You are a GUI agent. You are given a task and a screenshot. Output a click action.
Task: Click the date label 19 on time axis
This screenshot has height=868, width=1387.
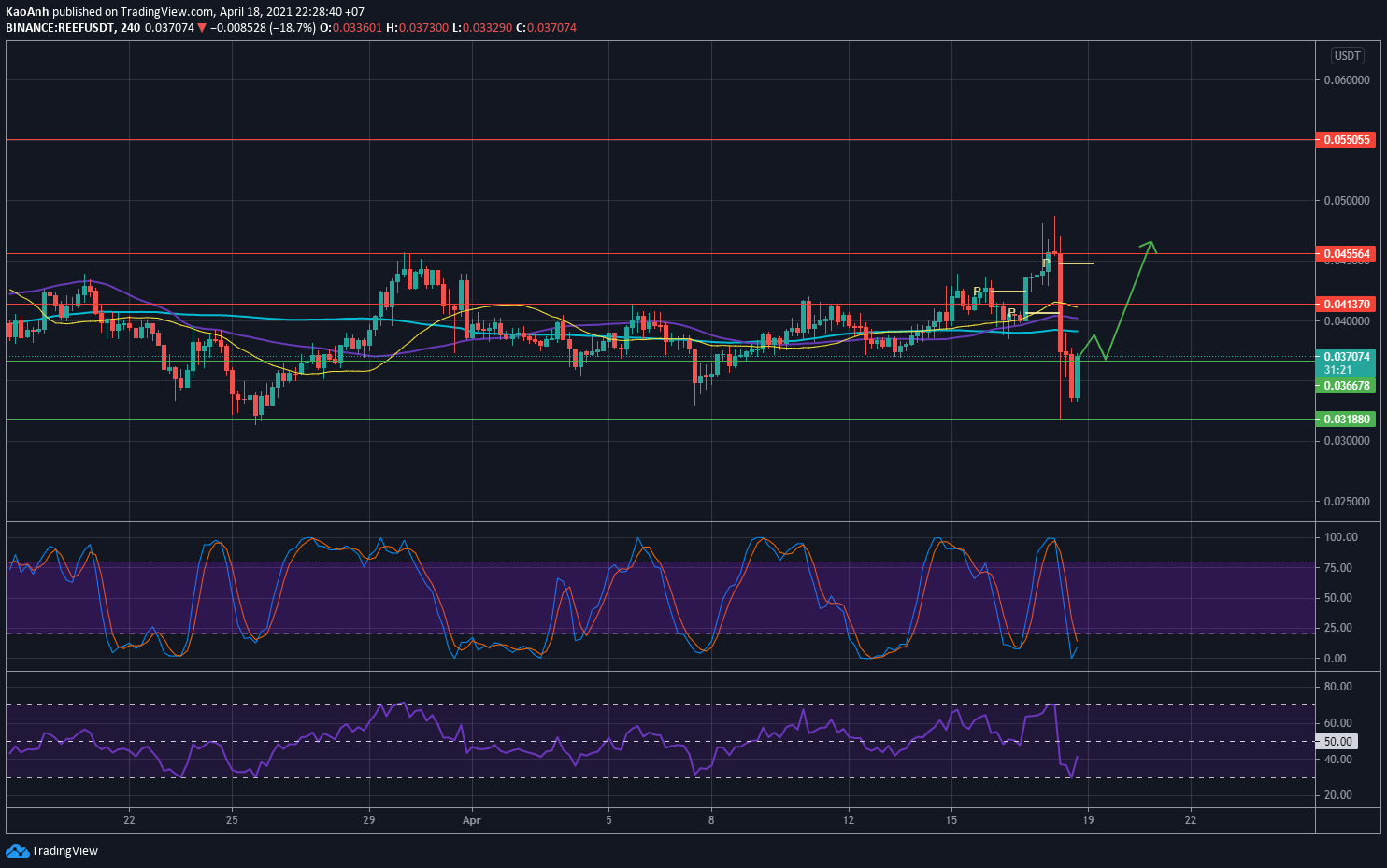coord(1088,820)
